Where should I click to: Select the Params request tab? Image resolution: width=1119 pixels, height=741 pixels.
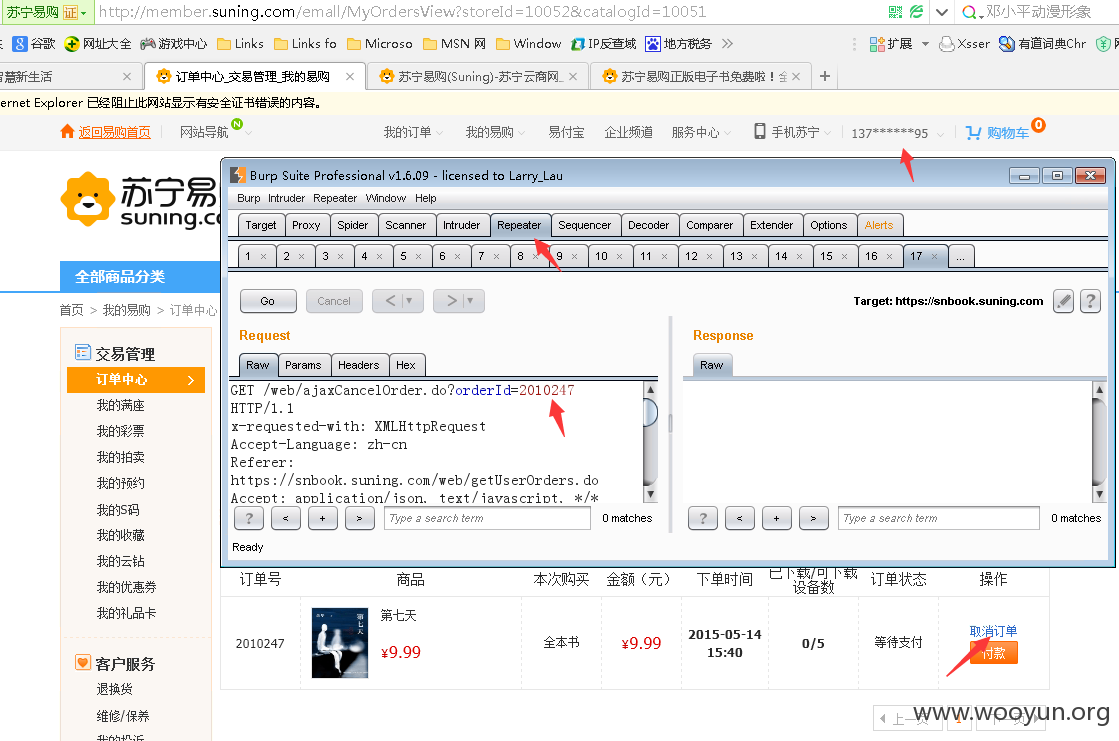point(303,365)
